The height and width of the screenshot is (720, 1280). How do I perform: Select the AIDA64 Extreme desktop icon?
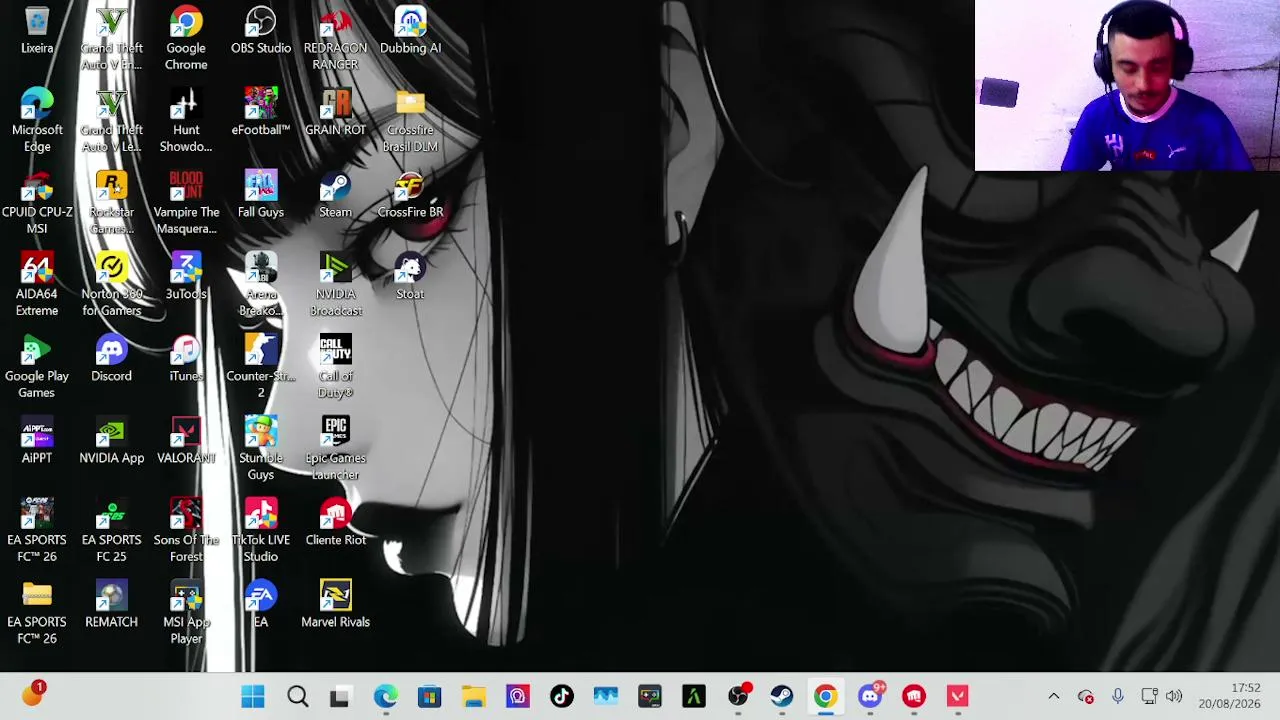click(37, 285)
